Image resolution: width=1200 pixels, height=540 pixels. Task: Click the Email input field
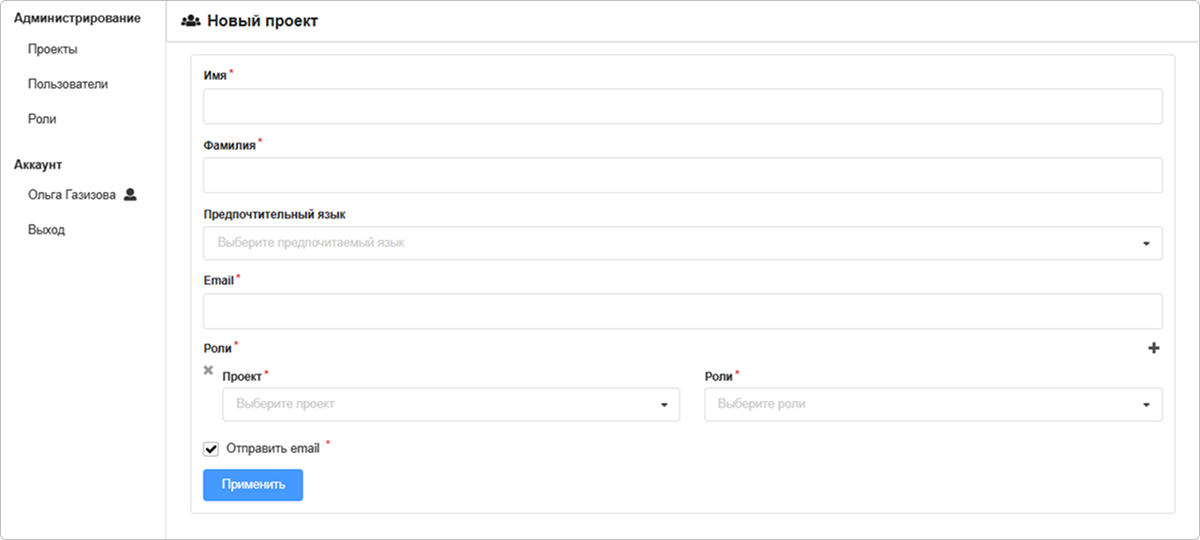click(682, 311)
